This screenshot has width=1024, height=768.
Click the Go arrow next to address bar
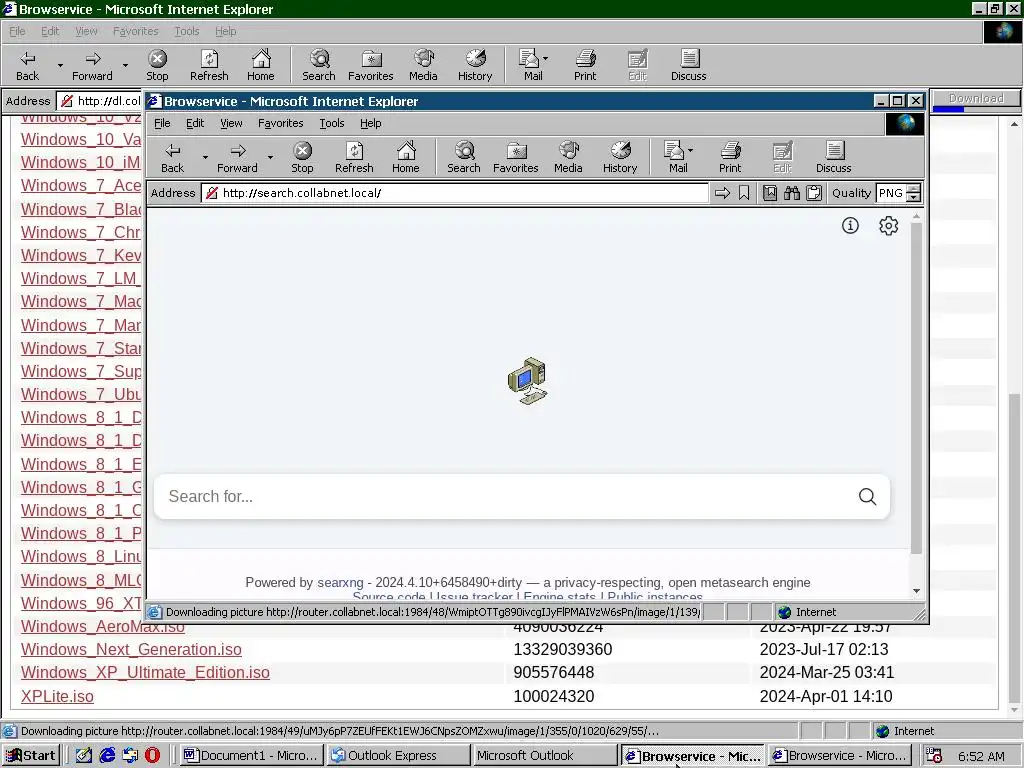(x=722, y=193)
